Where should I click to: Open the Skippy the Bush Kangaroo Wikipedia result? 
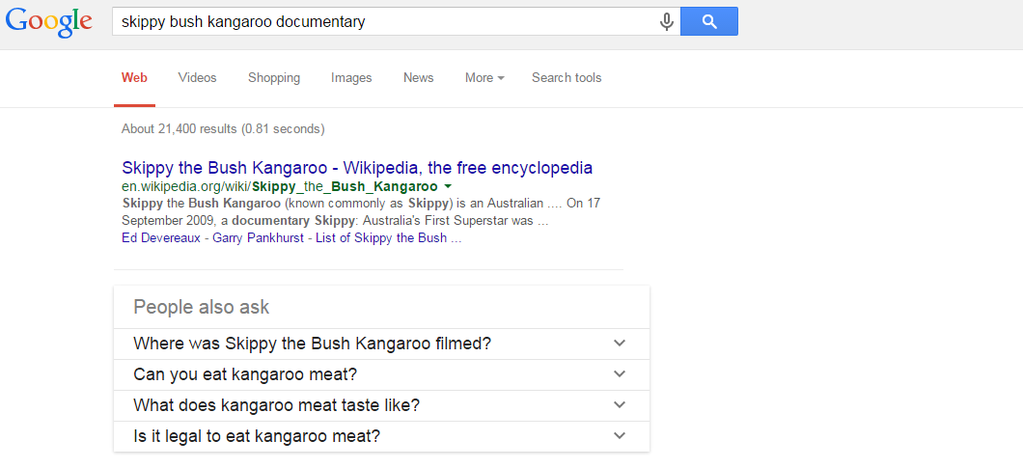(357, 168)
